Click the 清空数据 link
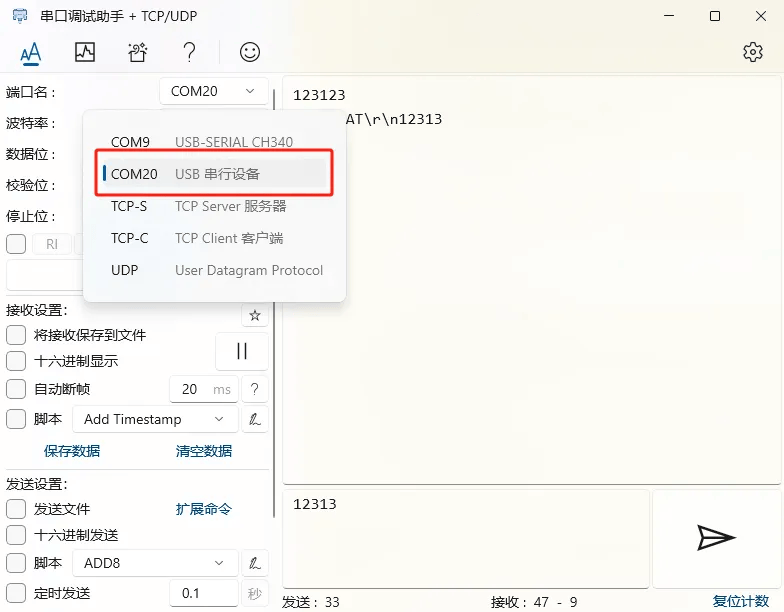This screenshot has height=612, width=784. tap(204, 451)
